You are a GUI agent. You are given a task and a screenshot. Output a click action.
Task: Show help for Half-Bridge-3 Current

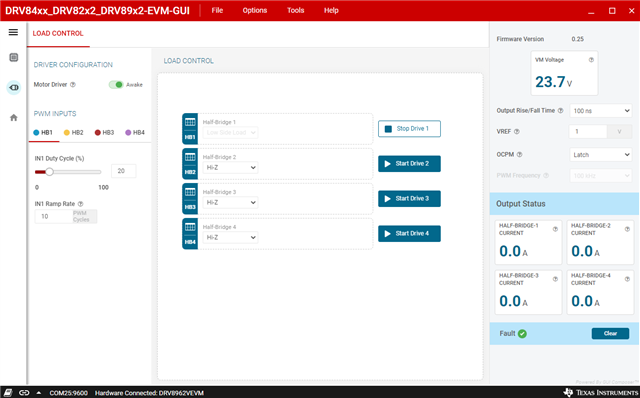click(555, 279)
